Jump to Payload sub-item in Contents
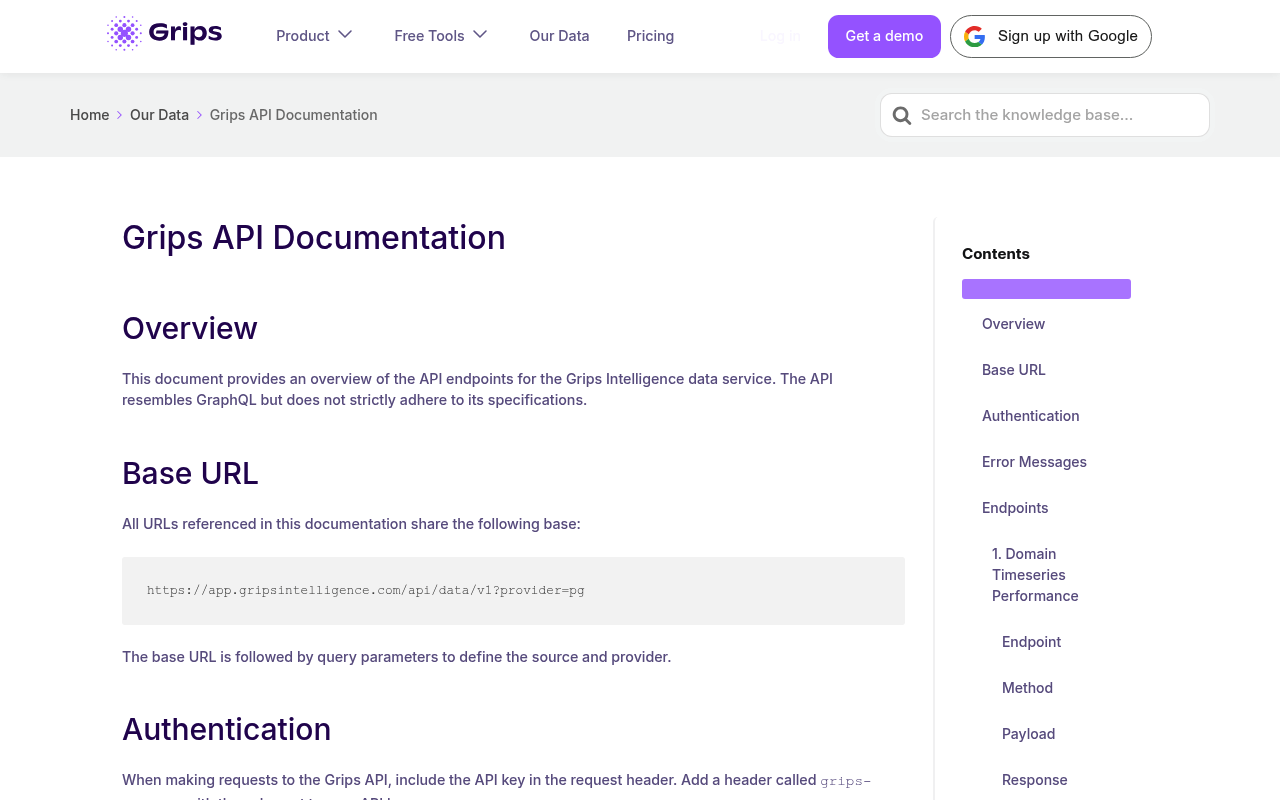This screenshot has height=800, width=1280. (x=1028, y=734)
